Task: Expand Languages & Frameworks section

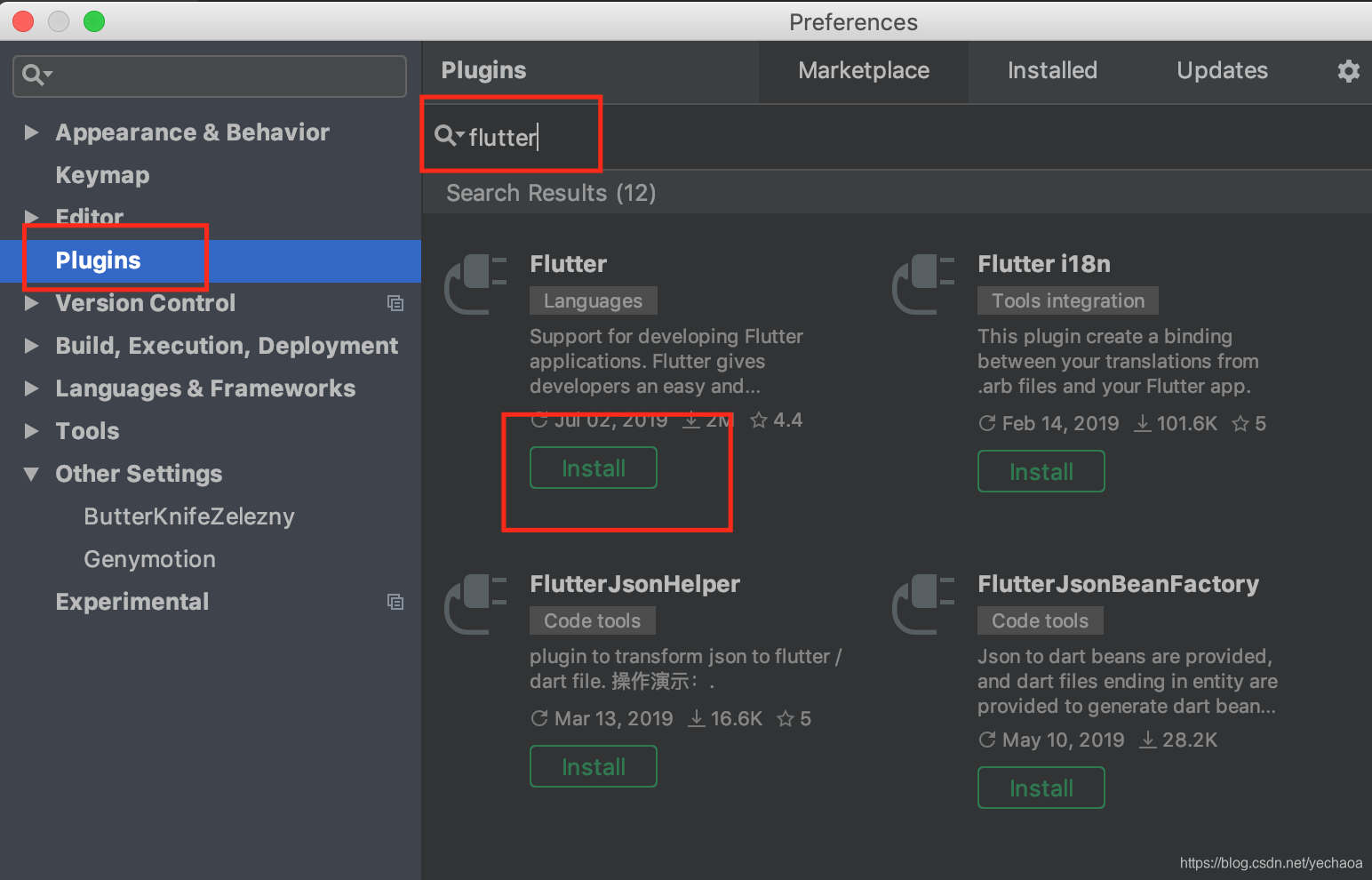Action: tap(32, 388)
